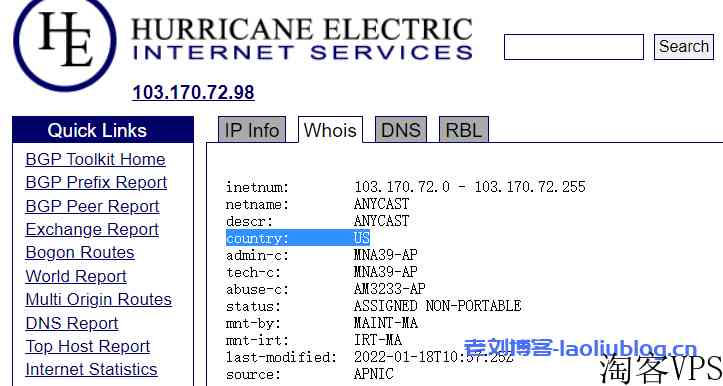This screenshot has width=723, height=386.
Task: Click the admin-c value MNA39-AP
Action: (385, 255)
